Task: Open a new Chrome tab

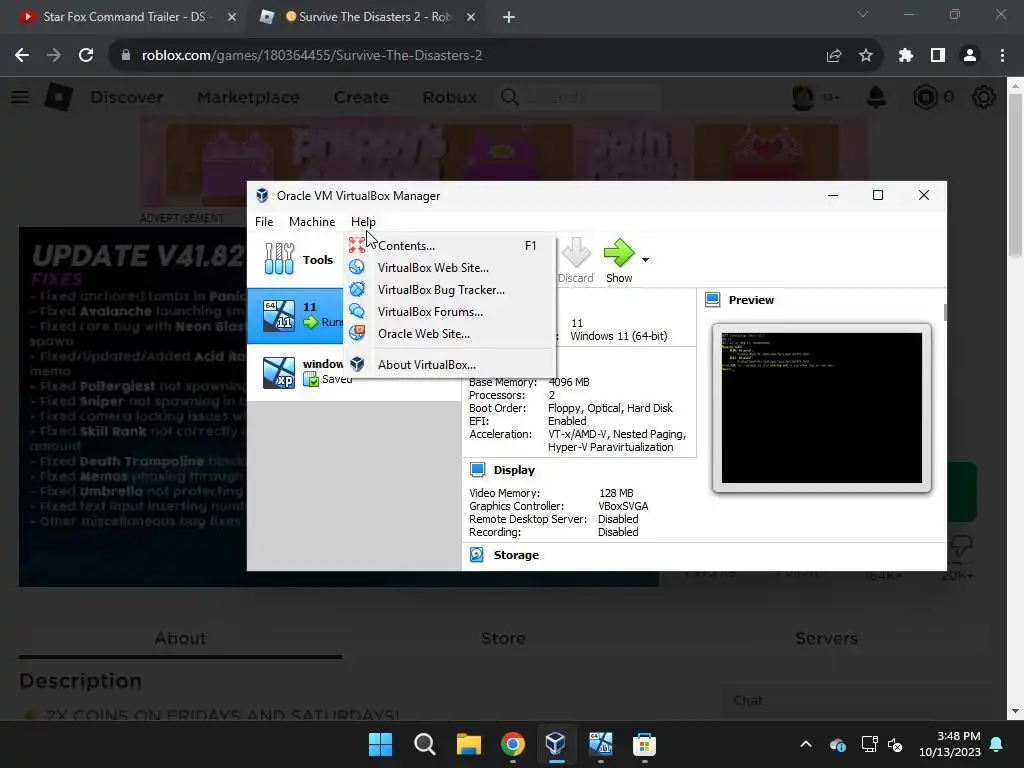Action: 509,17
